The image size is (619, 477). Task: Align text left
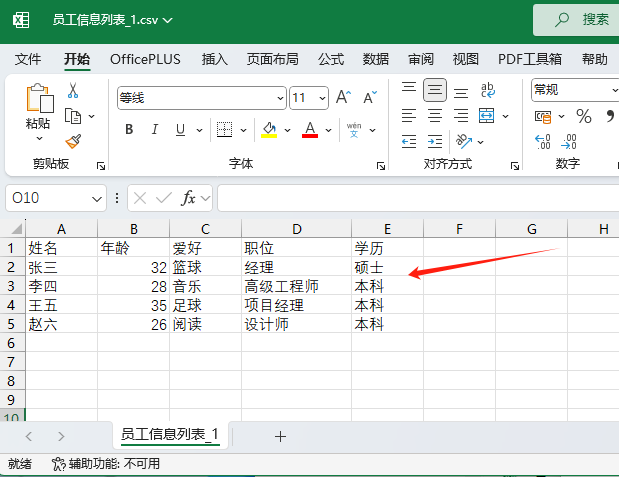[x=409, y=116]
